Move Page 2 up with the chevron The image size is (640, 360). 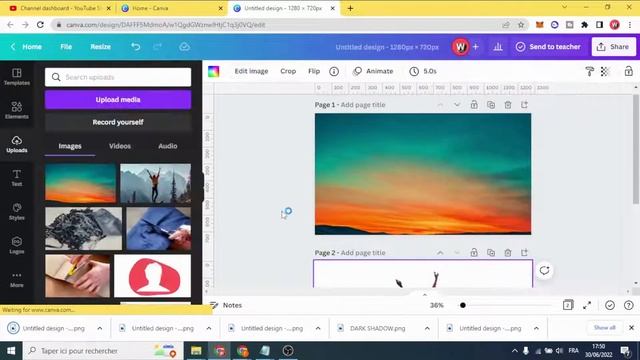click(440, 253)
